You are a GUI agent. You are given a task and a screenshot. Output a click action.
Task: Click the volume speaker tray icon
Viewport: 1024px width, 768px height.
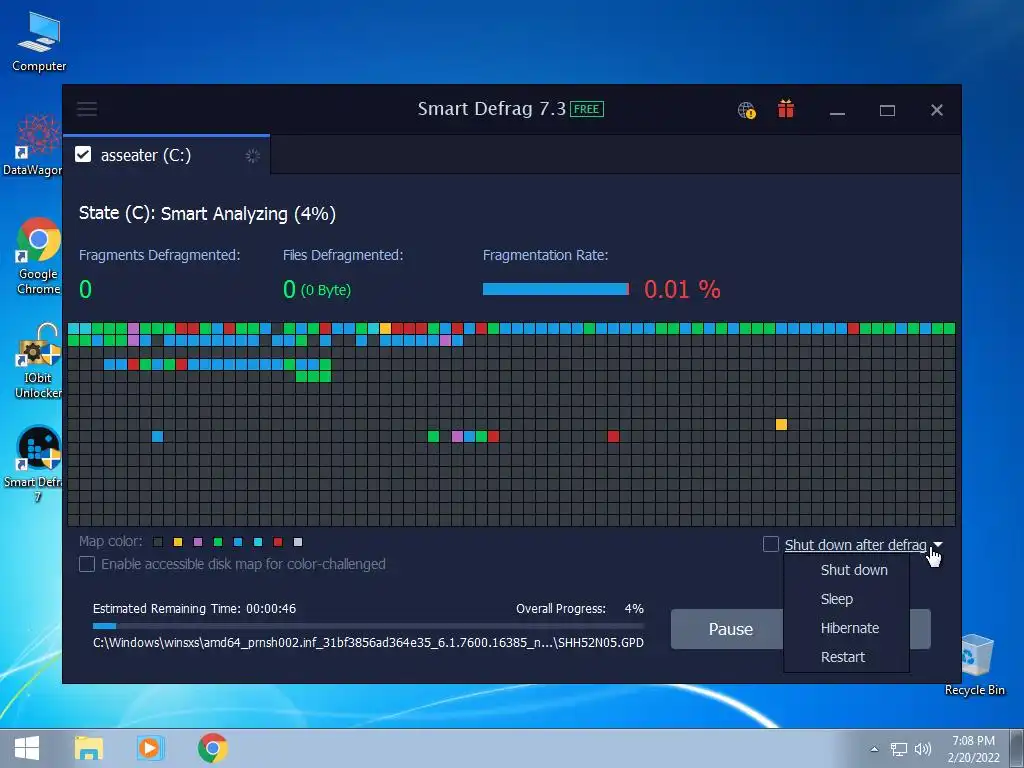[x=923, y=749]
